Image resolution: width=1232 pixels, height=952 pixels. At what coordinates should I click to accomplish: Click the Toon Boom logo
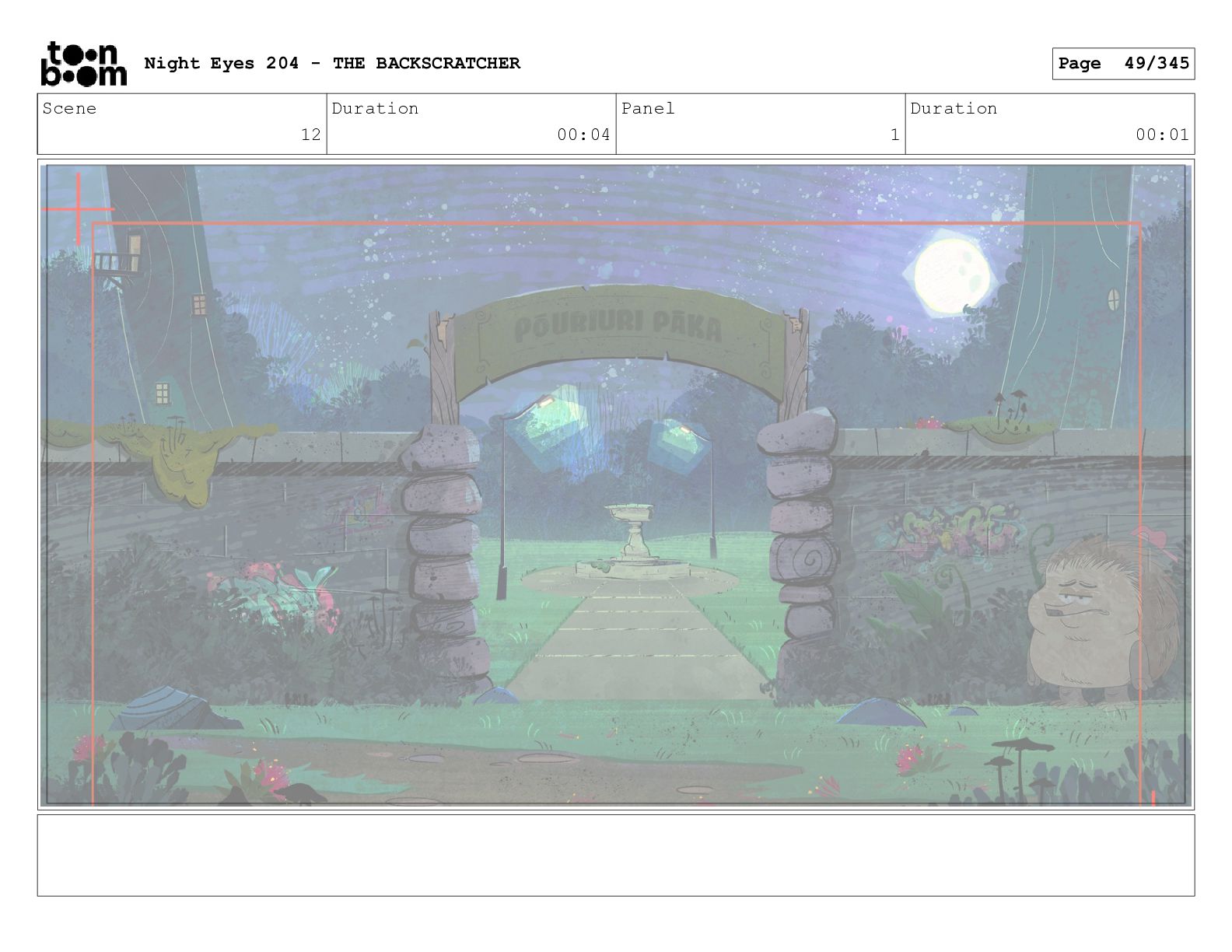tap(83, 64)
